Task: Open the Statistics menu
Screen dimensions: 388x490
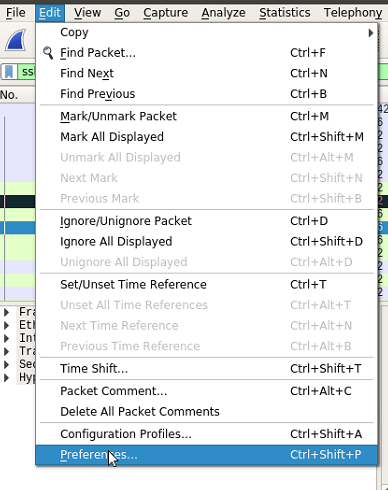Action: 285,13
